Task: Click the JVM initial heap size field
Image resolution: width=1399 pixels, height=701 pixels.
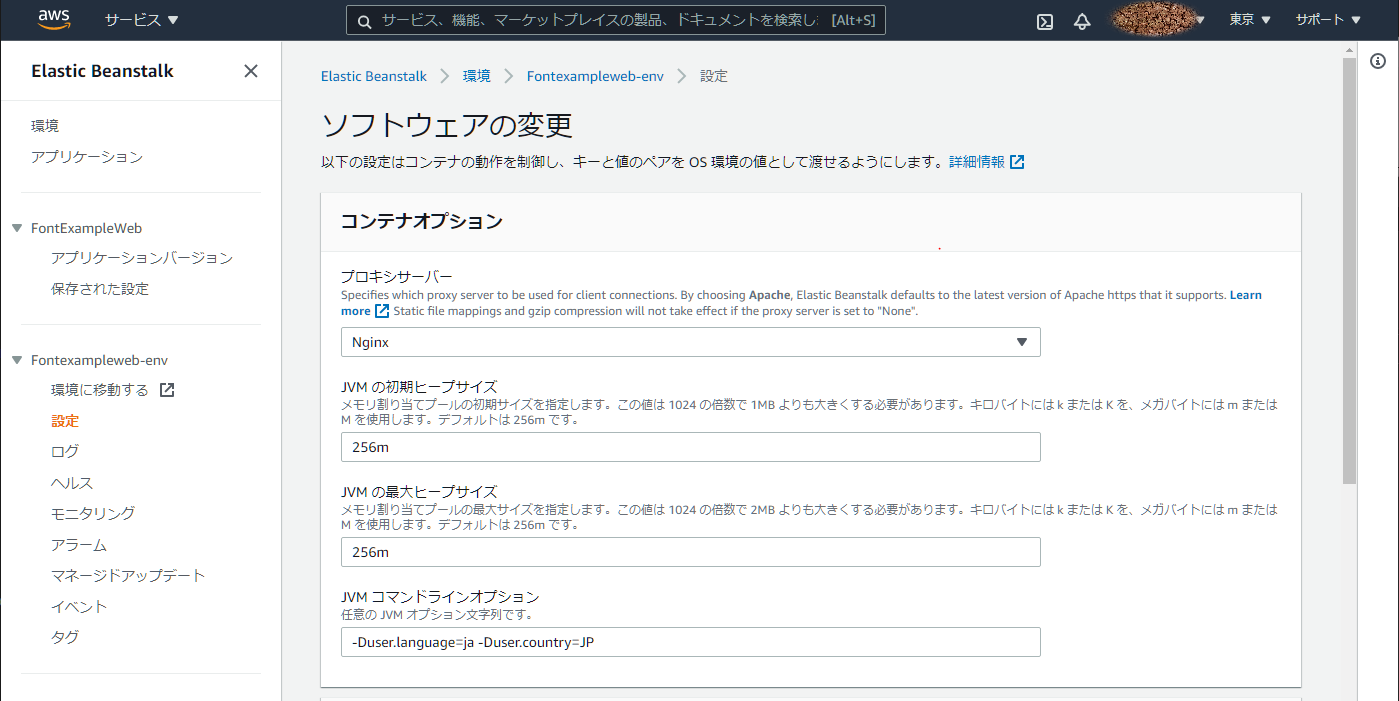Action: pos(690,447)
